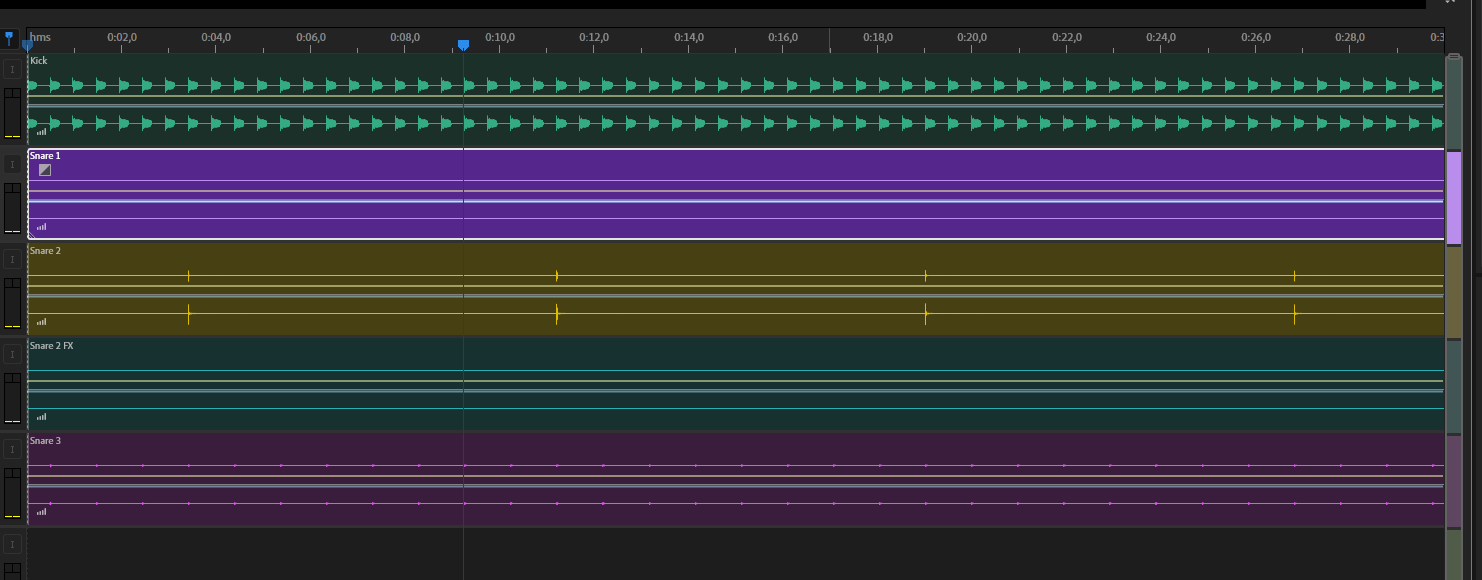Click the 0:18,0 mark on the time ruler
Image resolution: width=1482 pixels, height=580 pixels.
click(878, 38)
